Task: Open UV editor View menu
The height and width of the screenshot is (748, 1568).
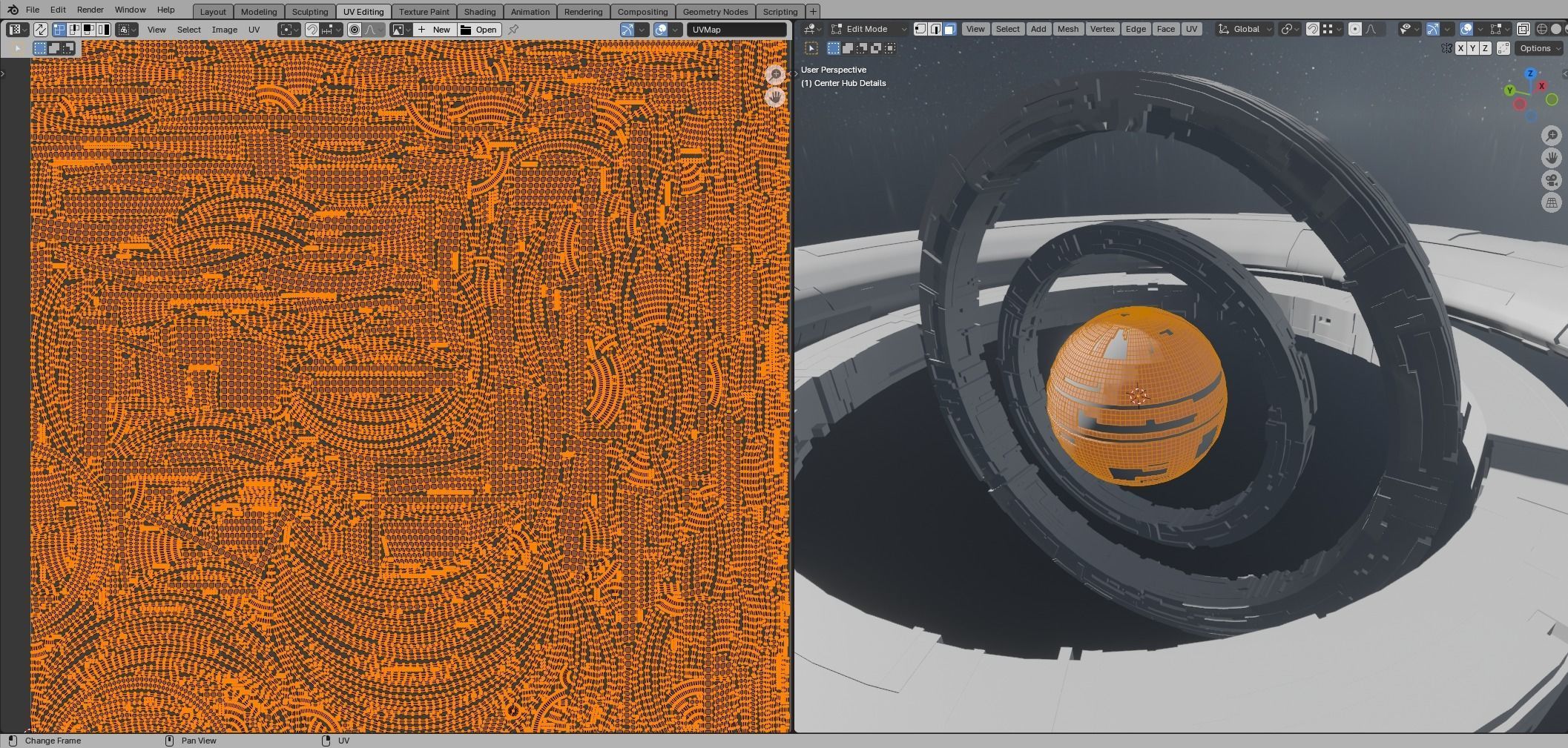Action: point(157,30)
